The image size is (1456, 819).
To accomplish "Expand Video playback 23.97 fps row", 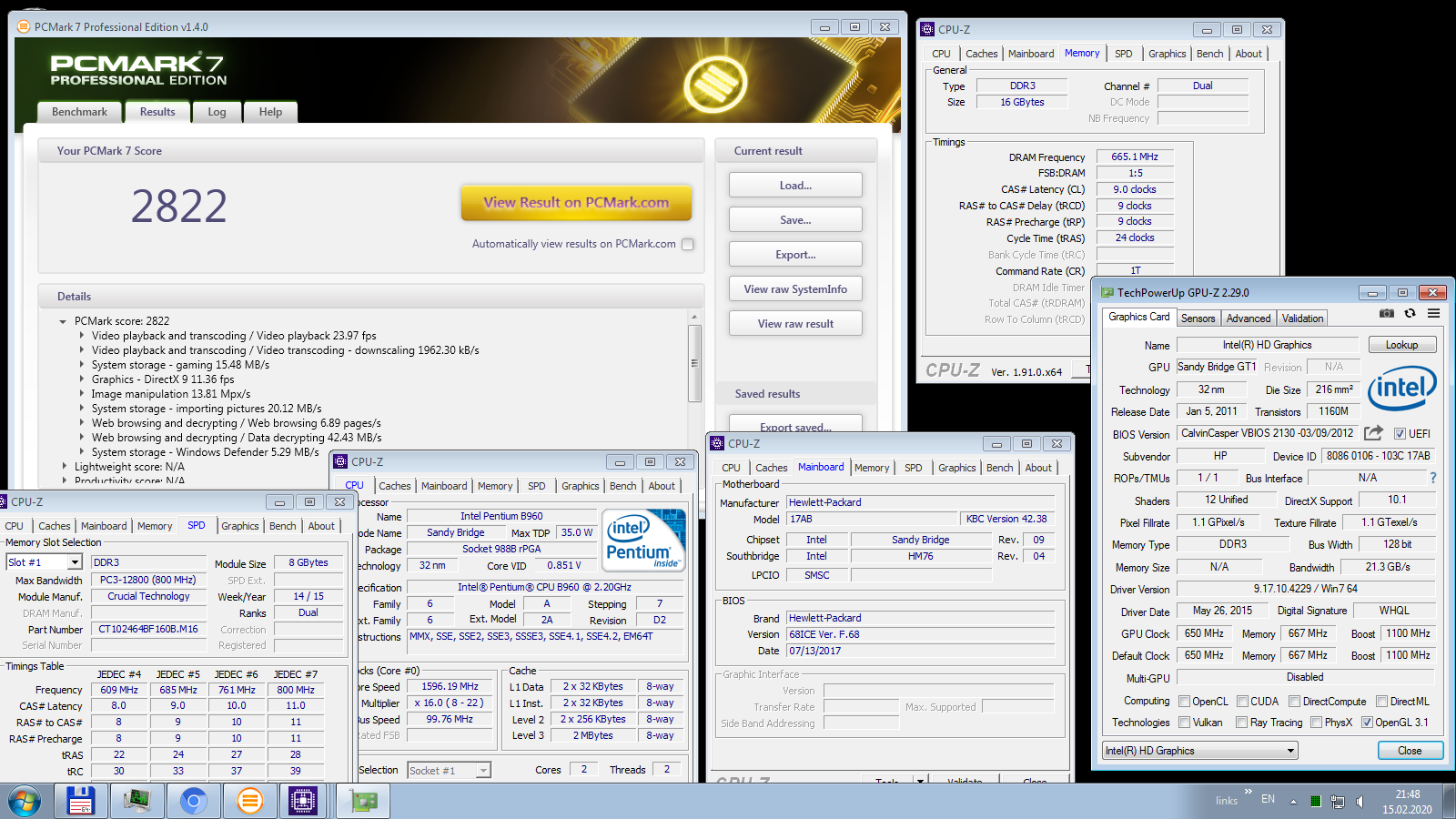I will coord(81,336).
